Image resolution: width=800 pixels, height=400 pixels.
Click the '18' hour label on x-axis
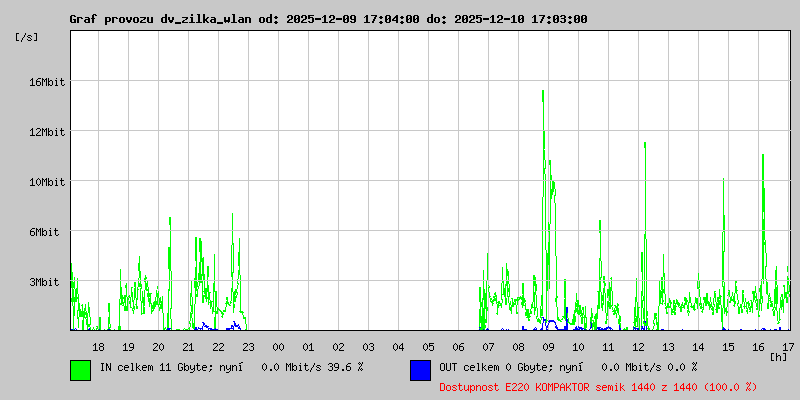pyautogui.click(x=98, y=347)
